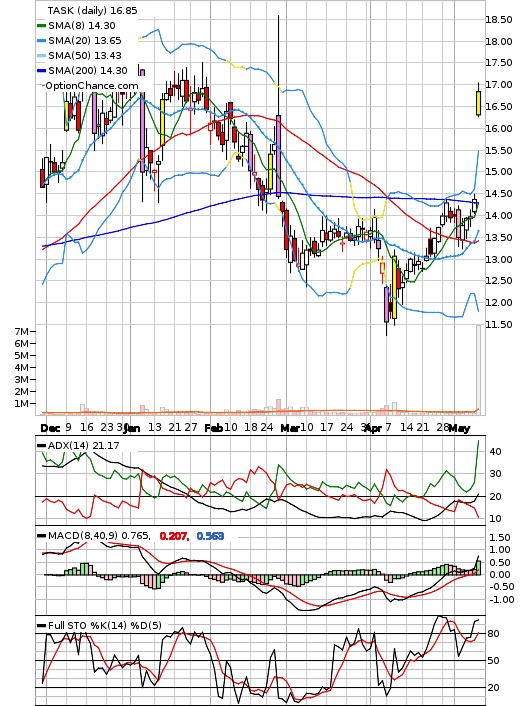Click the 30 label on ADX axis
Viewport: 526px width, 706px height.
(495, 474)
